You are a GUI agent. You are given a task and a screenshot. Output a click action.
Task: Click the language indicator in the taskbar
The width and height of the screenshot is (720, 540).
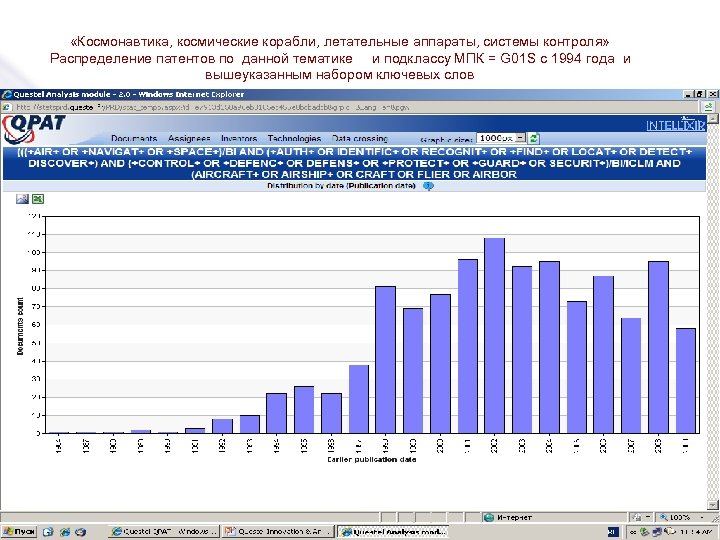[x=613, y=532]
